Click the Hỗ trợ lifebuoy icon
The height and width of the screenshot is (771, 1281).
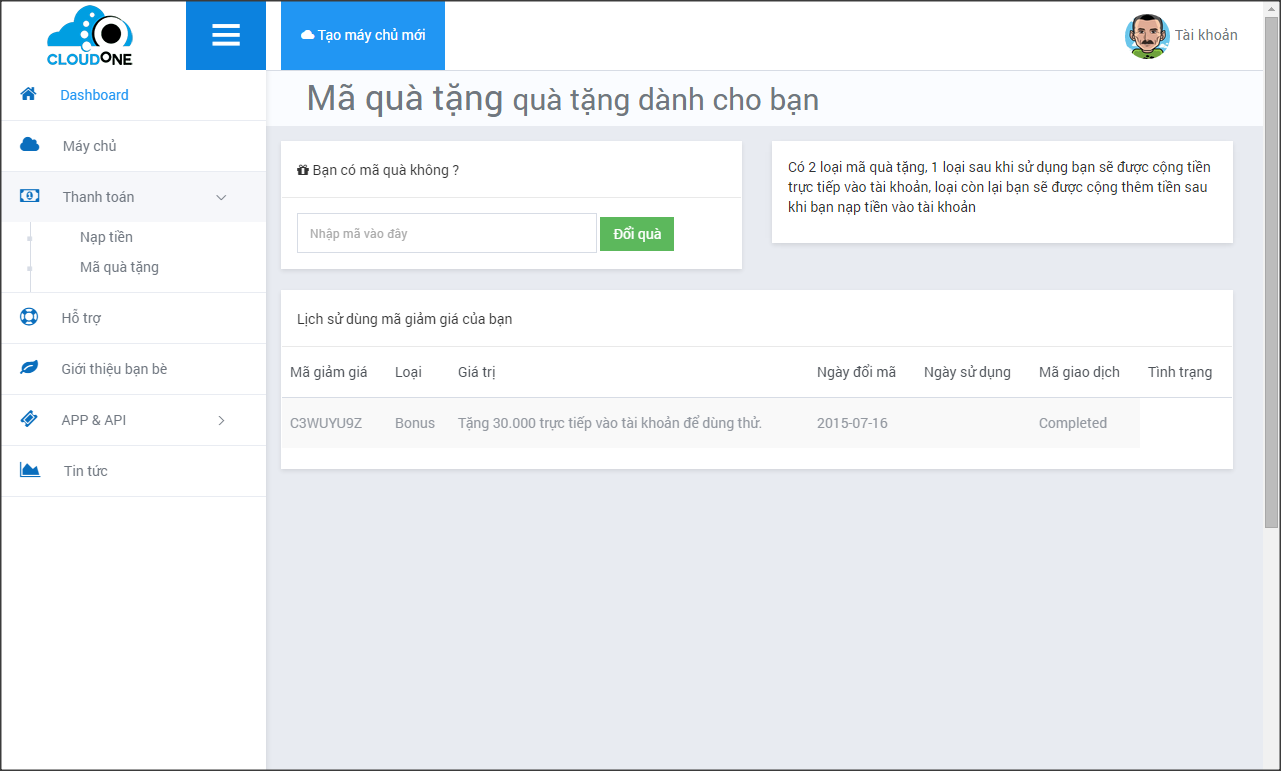tap(29, 317)
